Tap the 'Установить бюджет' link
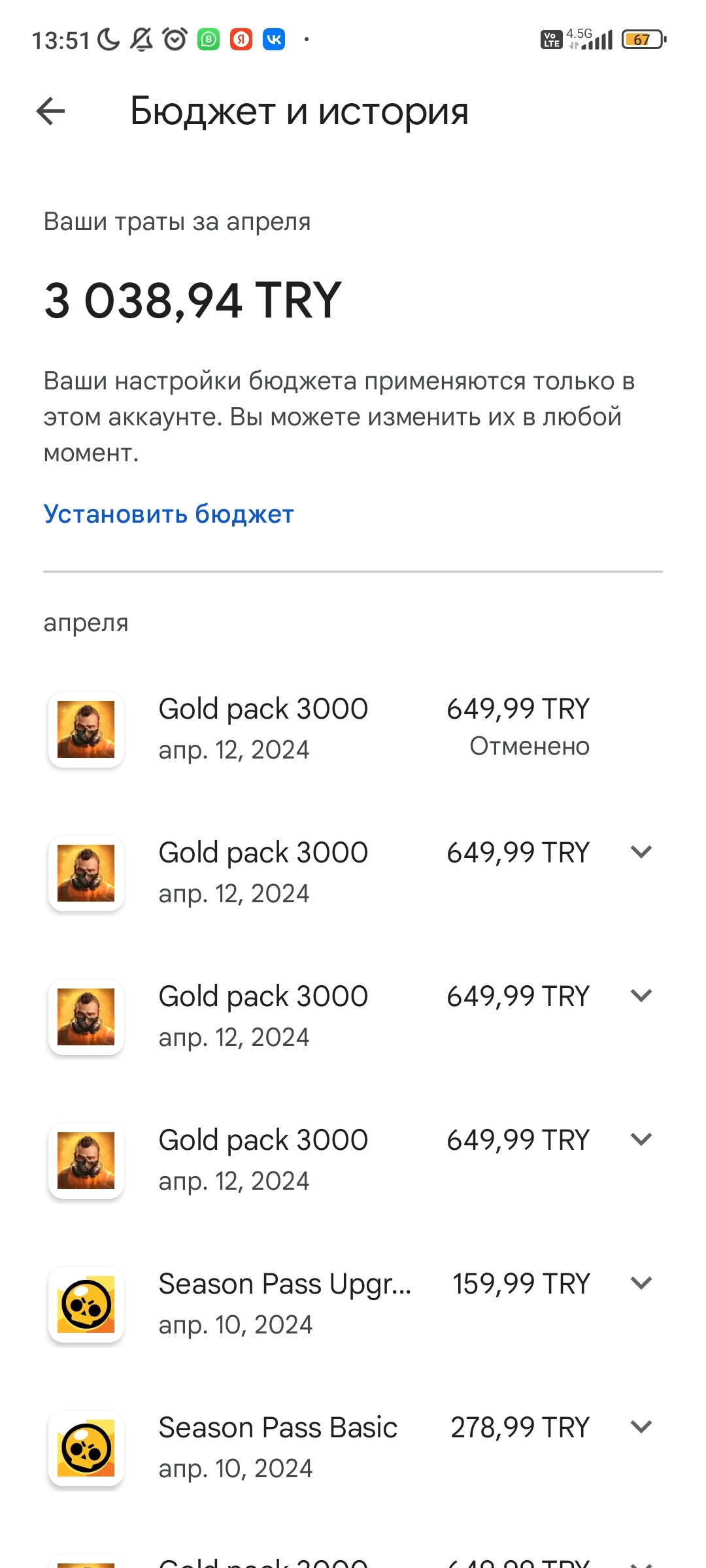 169,514
